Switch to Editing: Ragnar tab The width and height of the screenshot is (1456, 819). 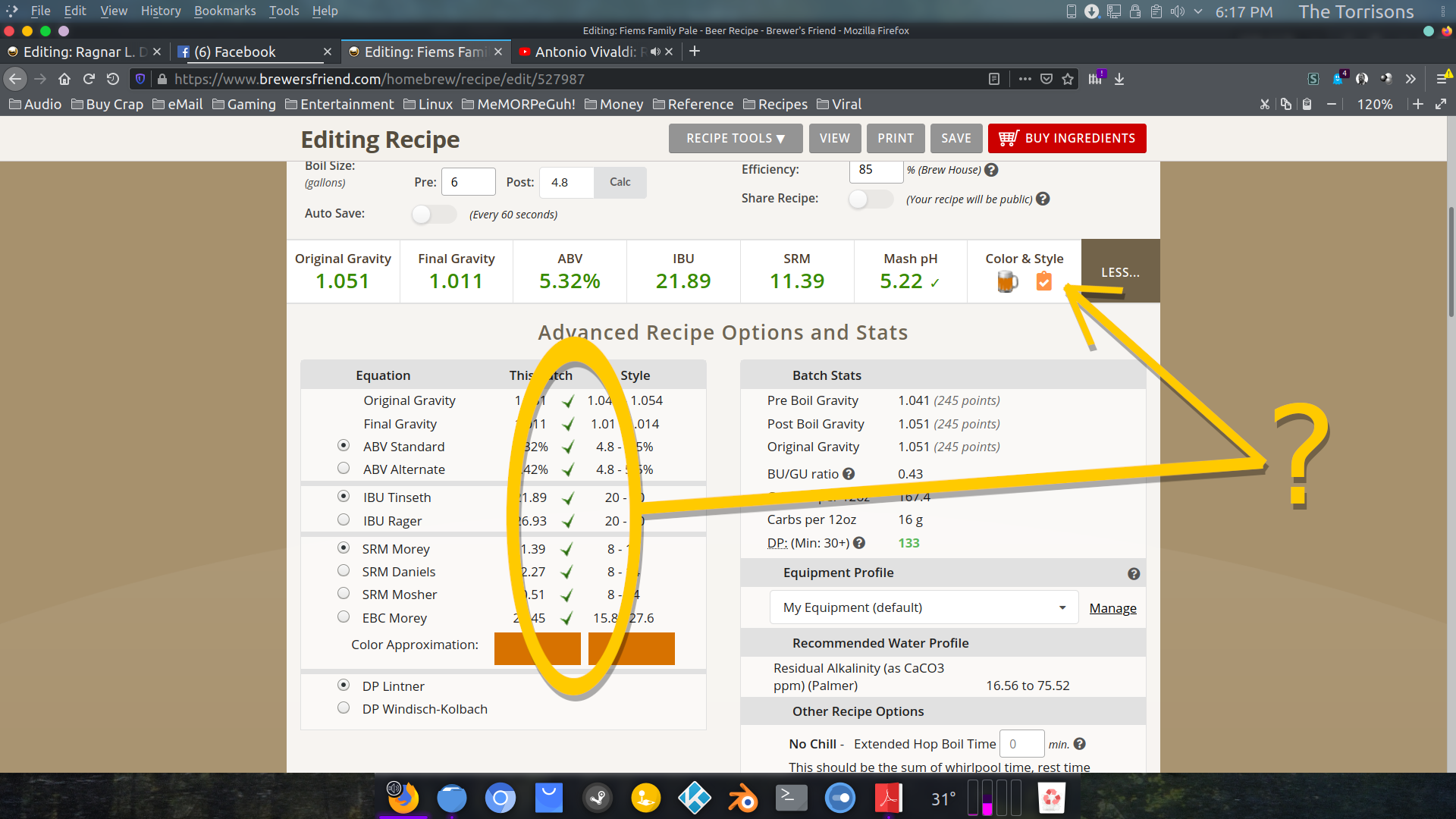click(x=83, y=52)
